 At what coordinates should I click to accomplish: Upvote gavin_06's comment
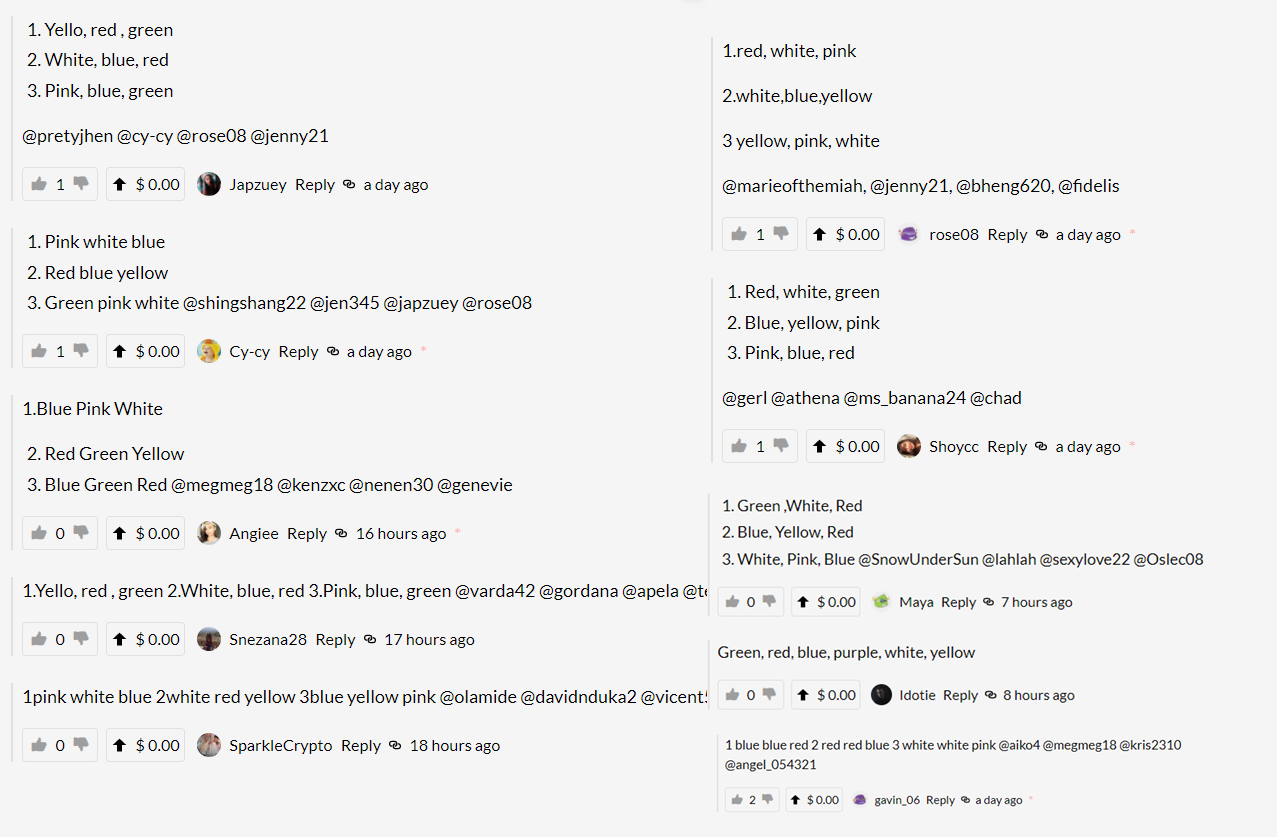click(737, 800)
